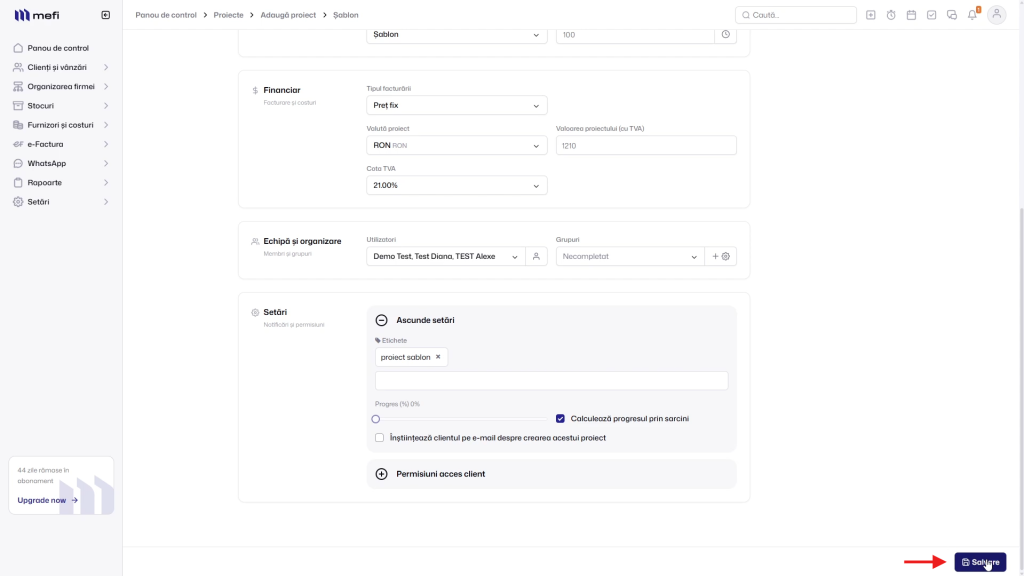The width and height of the screenshot is (1024, 576).
Task: Click the e-Factura sidebar icon
Action: (18, 144)
